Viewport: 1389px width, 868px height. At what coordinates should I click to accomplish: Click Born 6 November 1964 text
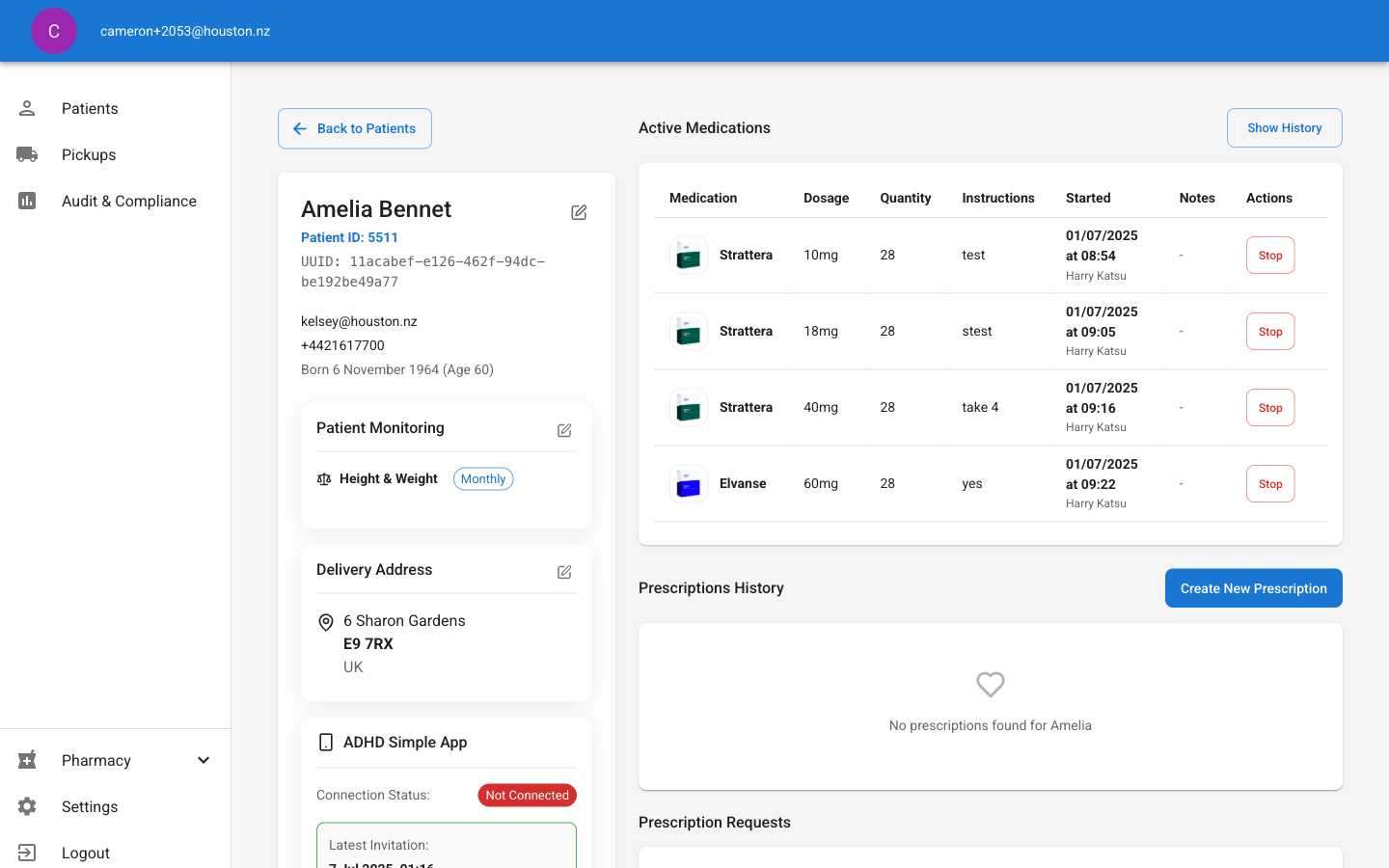(x=397, y=369)
